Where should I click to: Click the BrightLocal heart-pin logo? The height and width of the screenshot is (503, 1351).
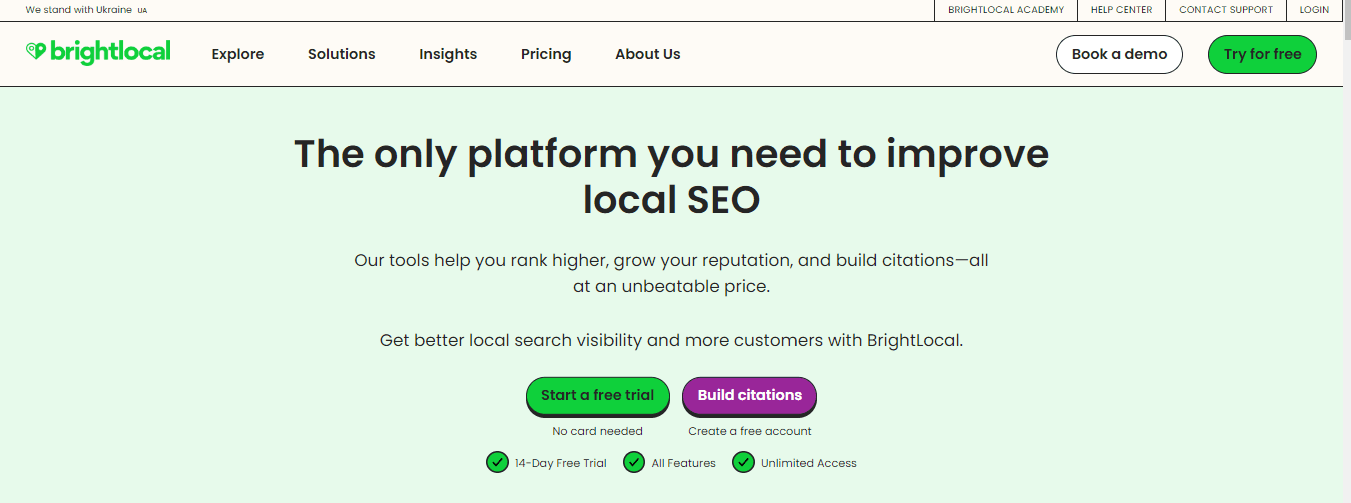pos(36,51)
